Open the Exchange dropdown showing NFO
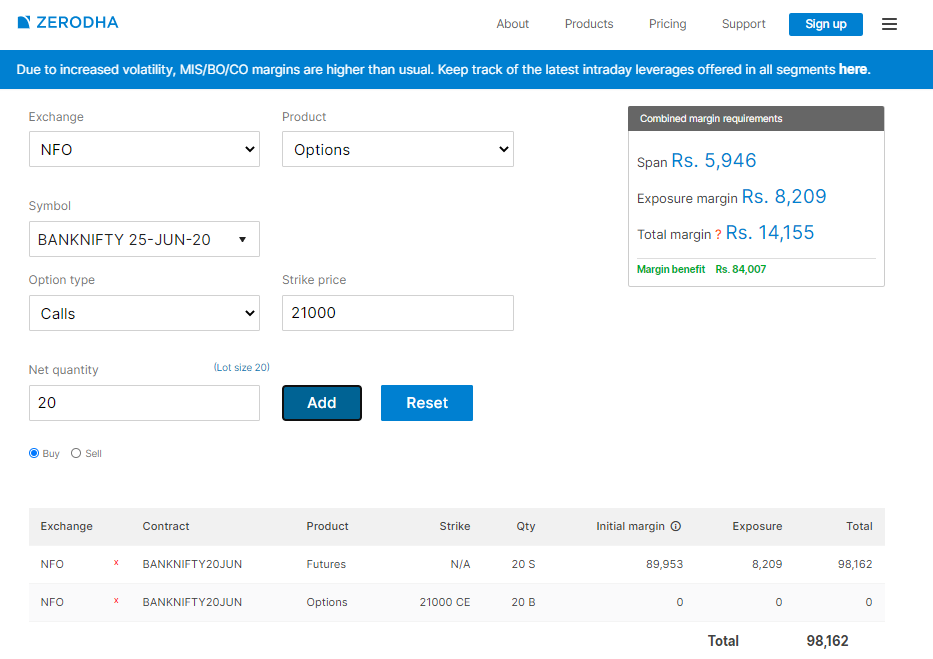Viewport: 933px width, 659px height. (144, 149)
